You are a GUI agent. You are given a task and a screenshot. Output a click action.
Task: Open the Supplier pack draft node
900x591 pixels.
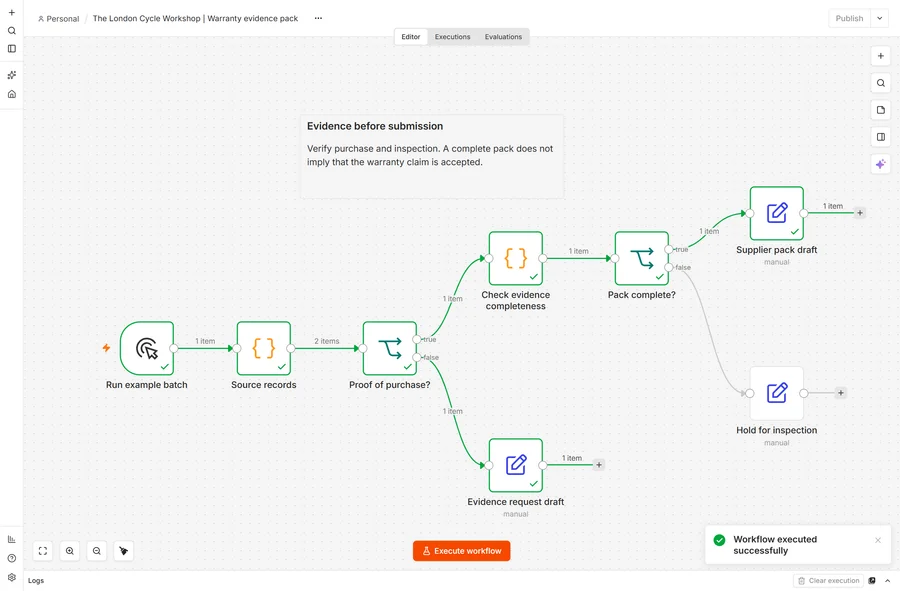tap(777, 213)
